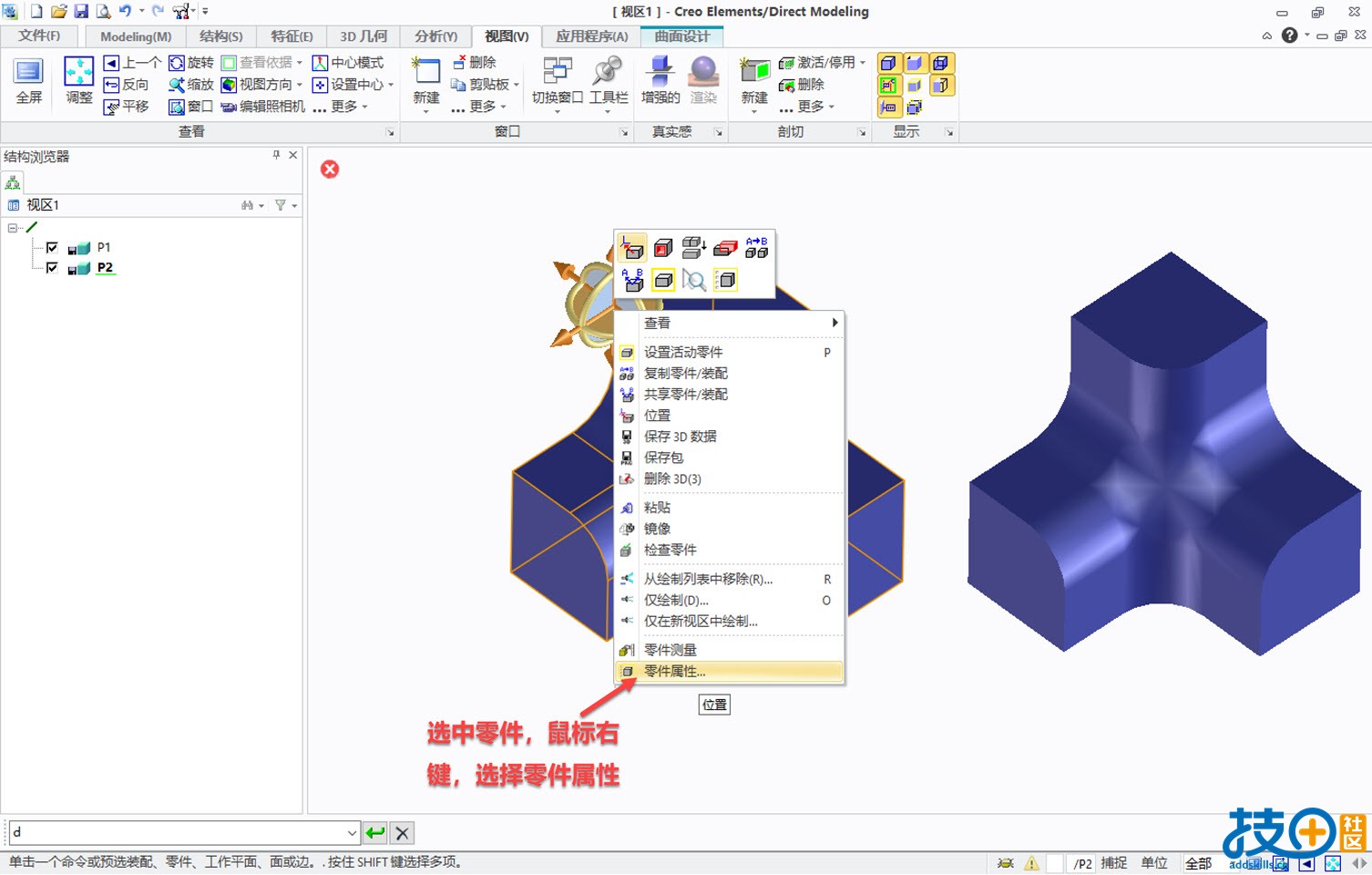Open the command input history dropdown
The width and height of the screenshot is (1372, 875).
(x=352, y=832)
